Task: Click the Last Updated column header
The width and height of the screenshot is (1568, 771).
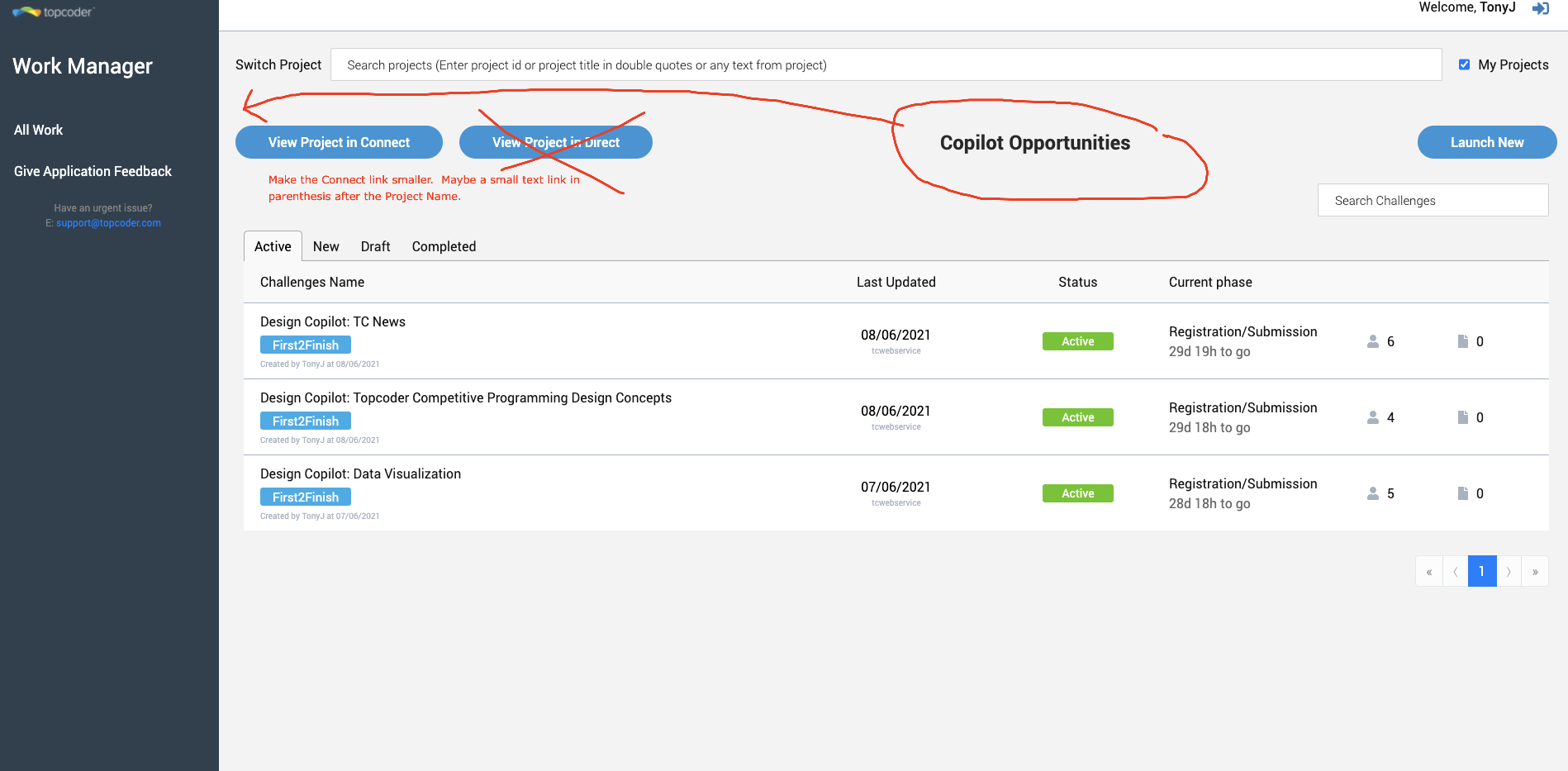Action: click(896, 282)
